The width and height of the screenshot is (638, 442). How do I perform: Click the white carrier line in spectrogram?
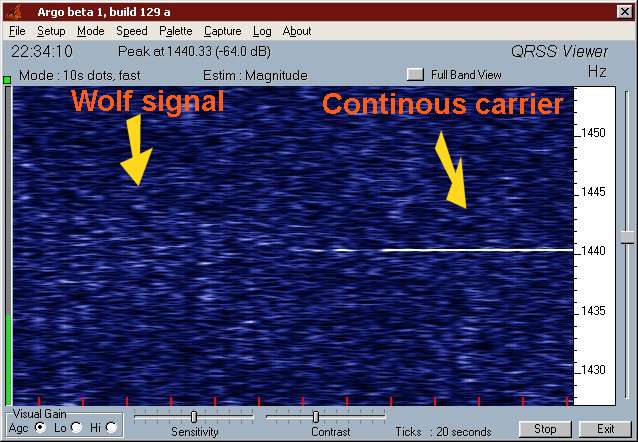click(x=477, y=250)
